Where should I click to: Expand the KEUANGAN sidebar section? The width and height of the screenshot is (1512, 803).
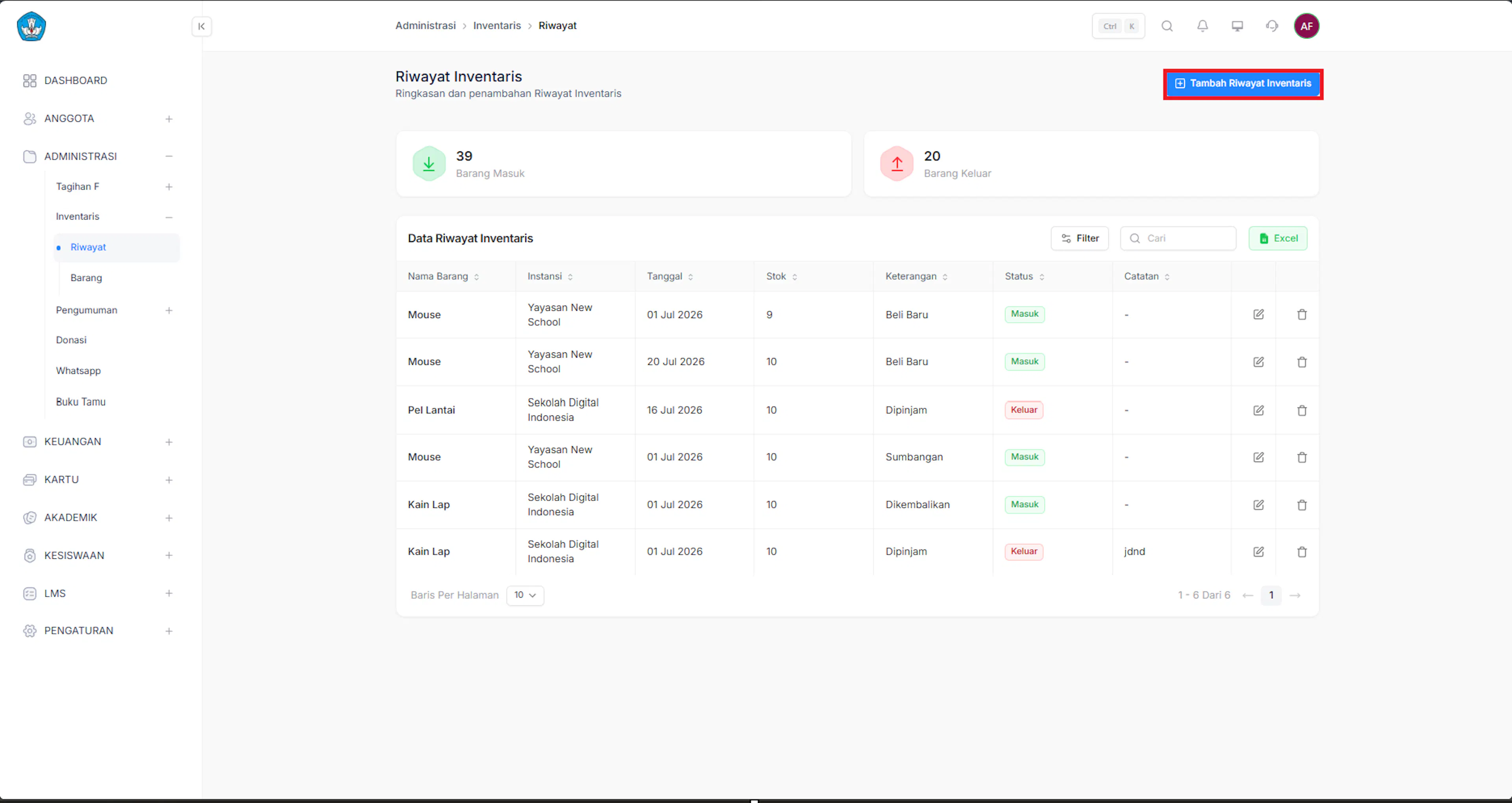click(169, 442)
